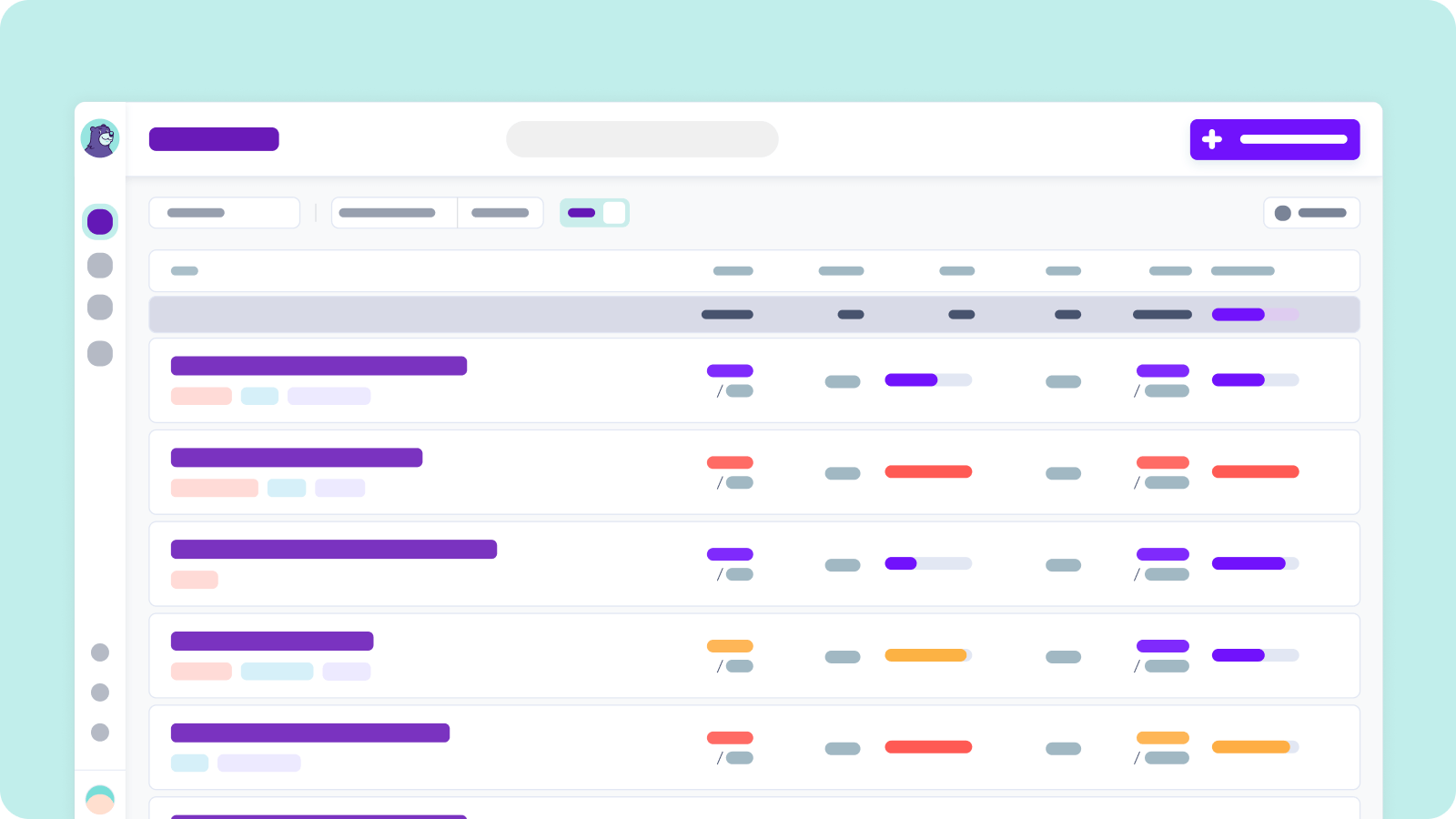This screenshot has height=819, width=1456.
Task: Sort by the leftmost table column header
Action: point(185,271)
